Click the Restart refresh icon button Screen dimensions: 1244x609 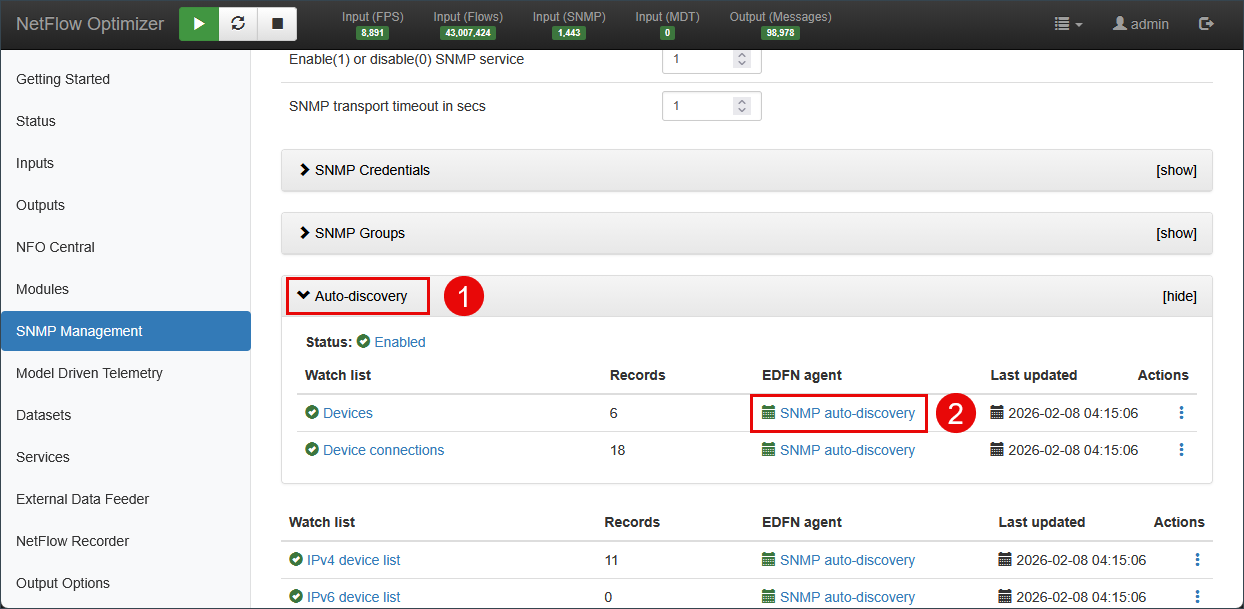click(x=238, y=24)
